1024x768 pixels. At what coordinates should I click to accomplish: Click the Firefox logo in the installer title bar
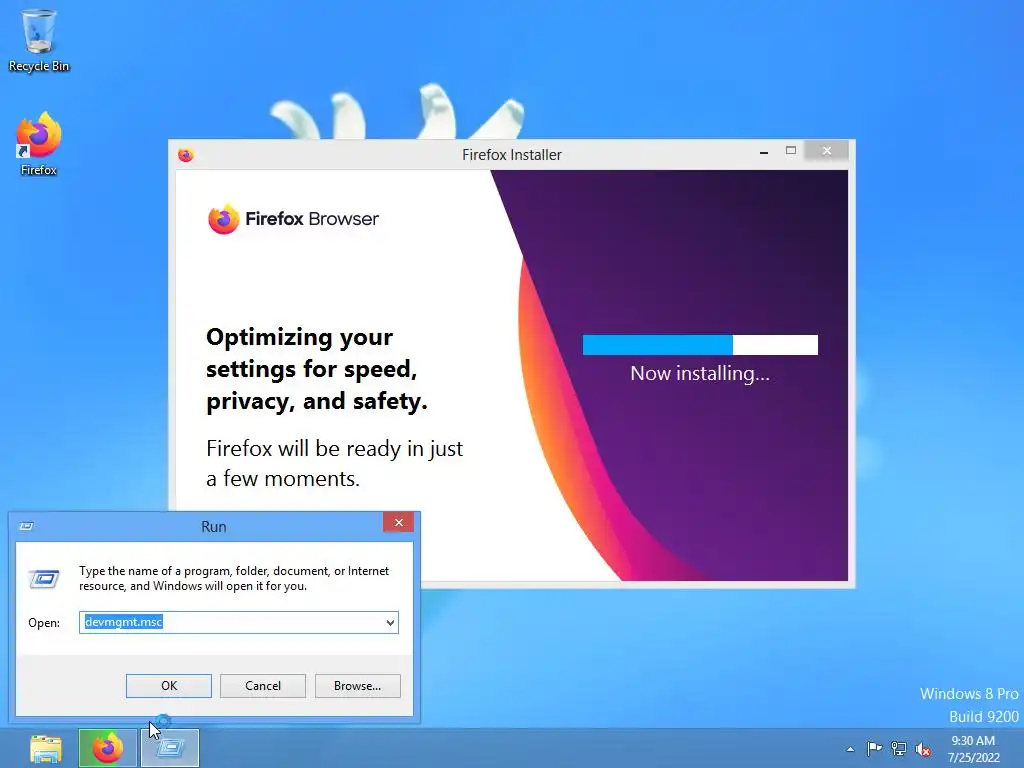(x=186, y=155)
